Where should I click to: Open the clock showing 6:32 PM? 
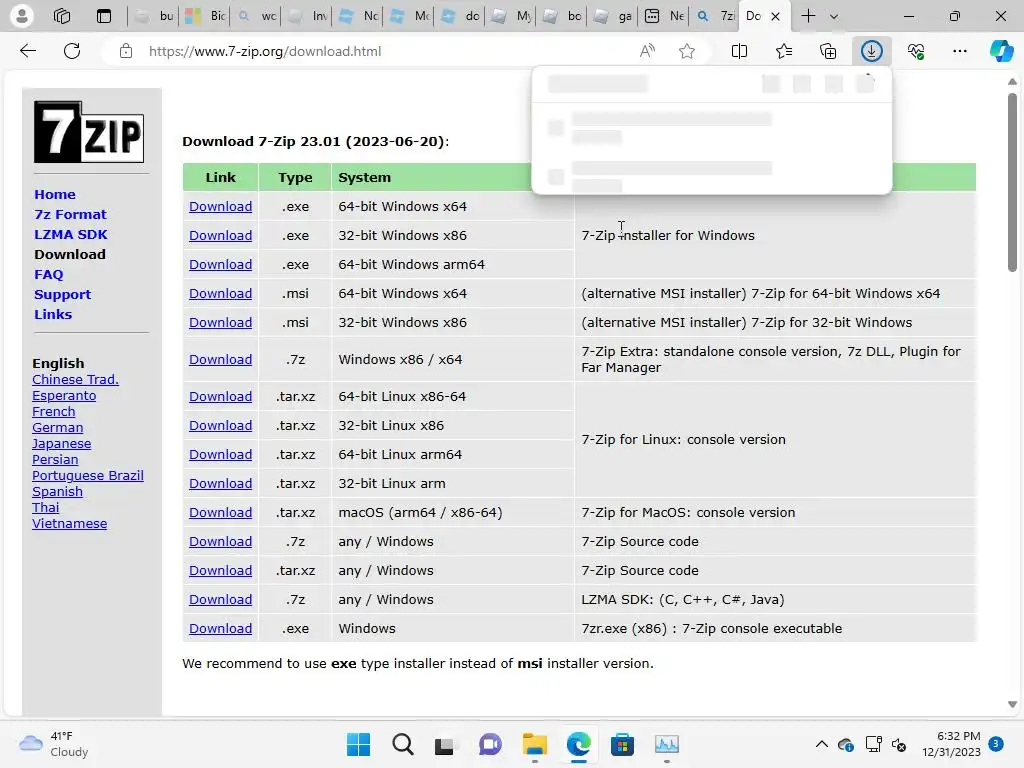pos(952,744)
